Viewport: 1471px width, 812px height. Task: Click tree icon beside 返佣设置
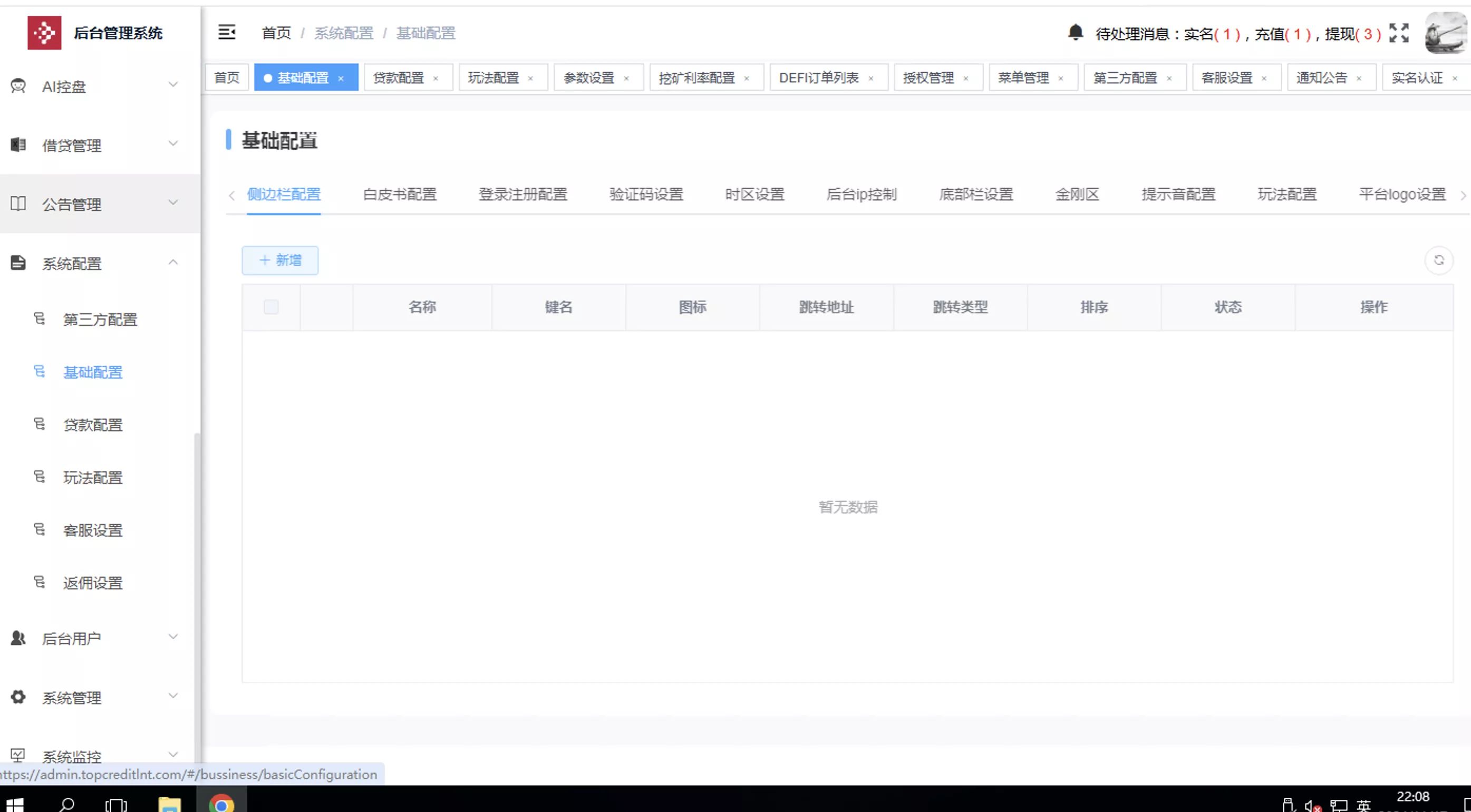coord(40,583)
